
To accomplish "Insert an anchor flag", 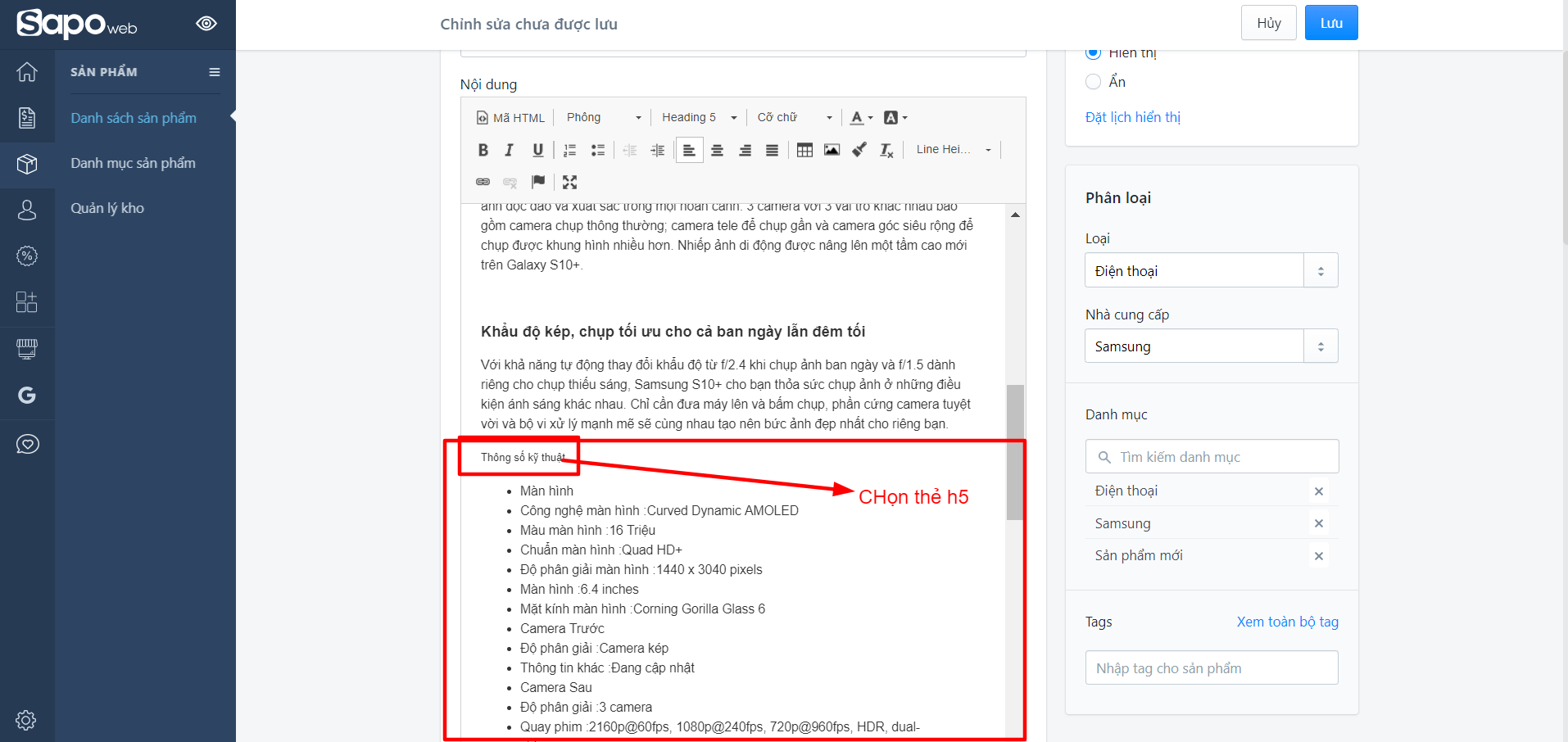I will (538, 182).
